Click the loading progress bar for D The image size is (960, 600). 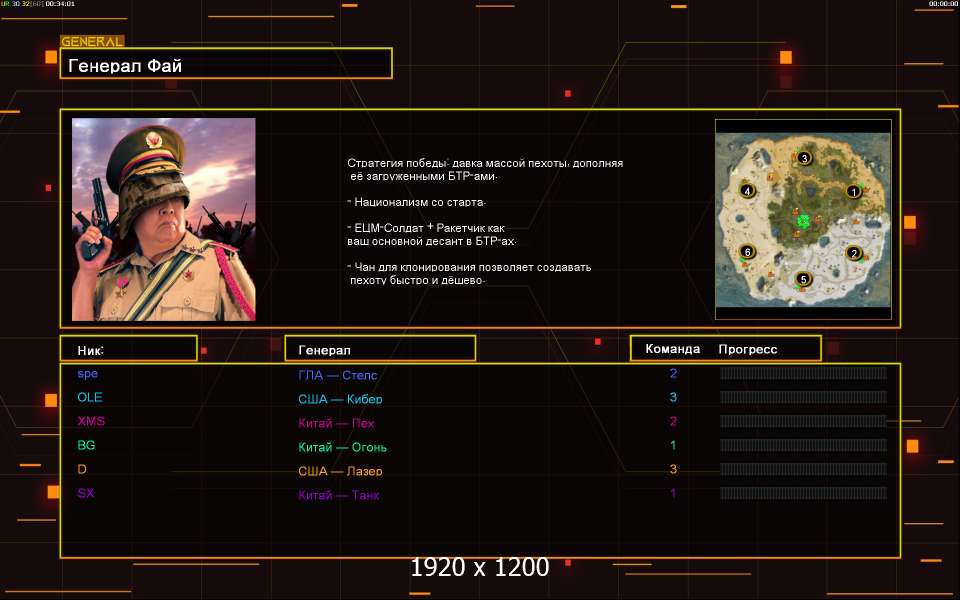[803, 469]
